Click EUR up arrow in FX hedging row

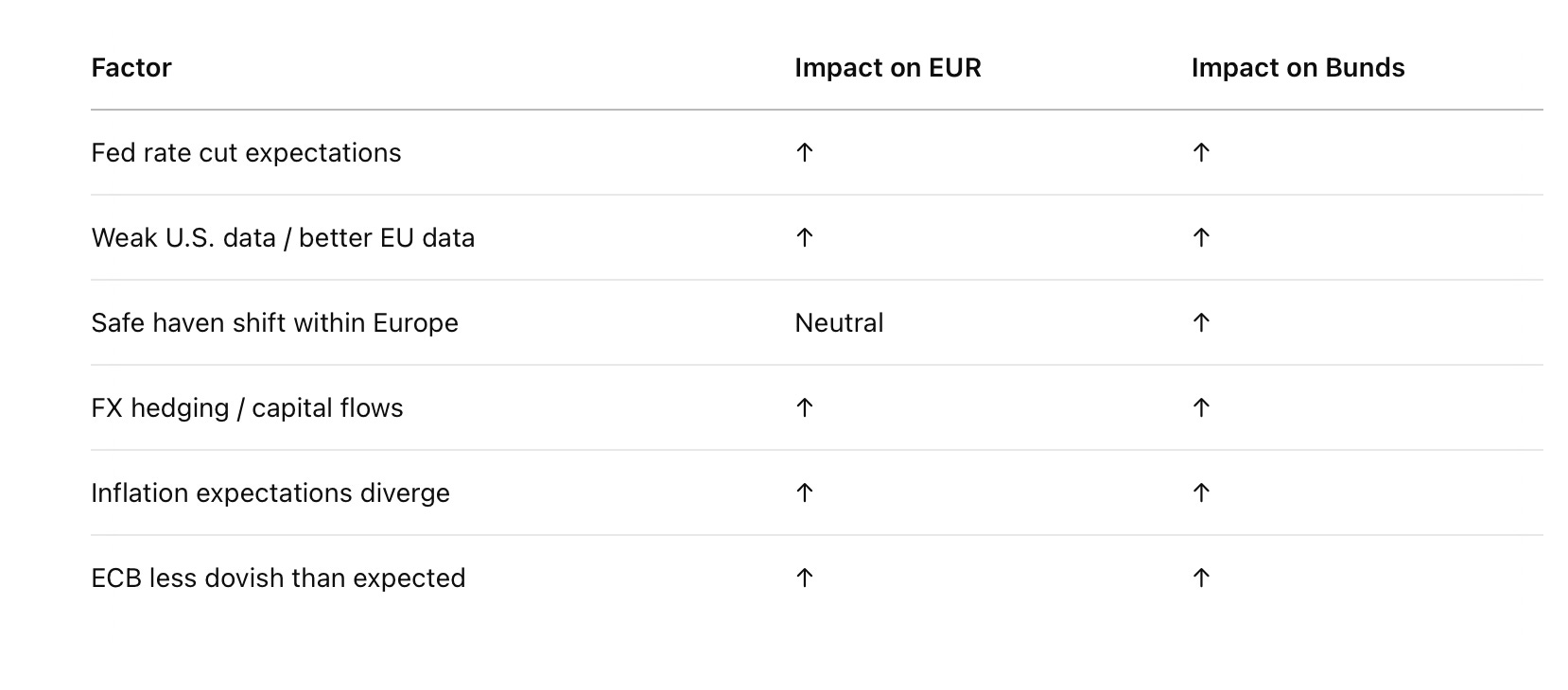805,407
